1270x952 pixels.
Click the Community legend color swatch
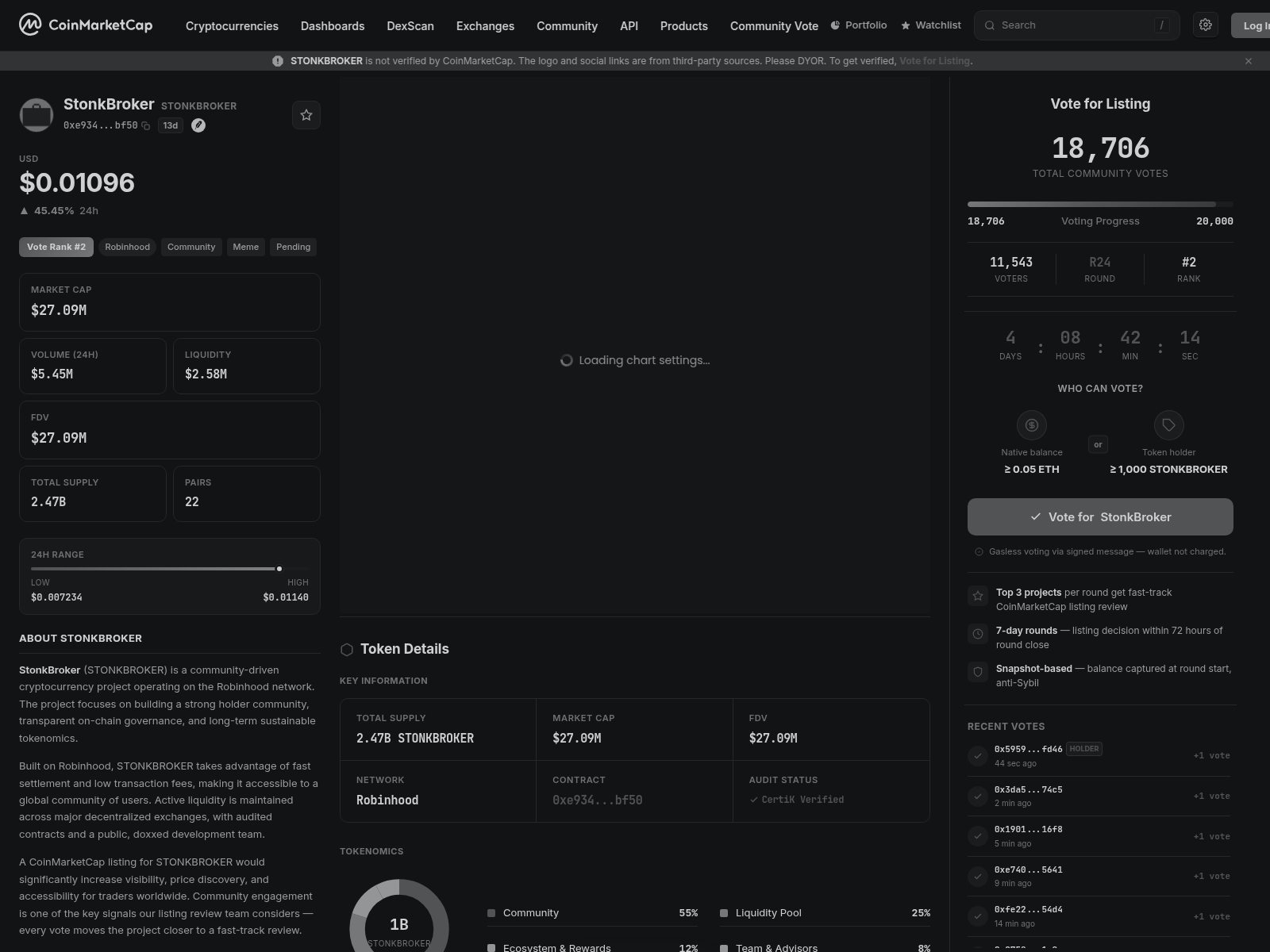pos(491,913)
